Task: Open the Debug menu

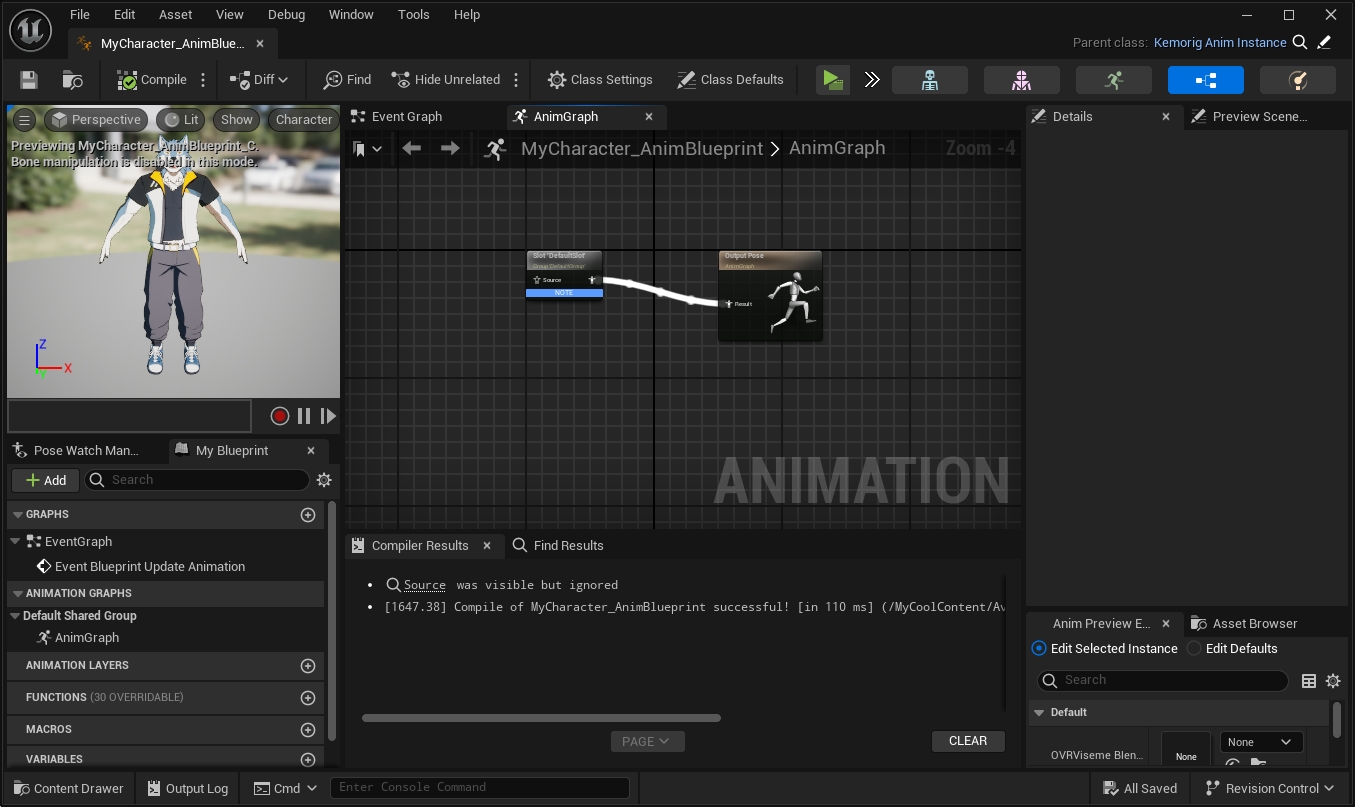Action: tap(287, 15)
